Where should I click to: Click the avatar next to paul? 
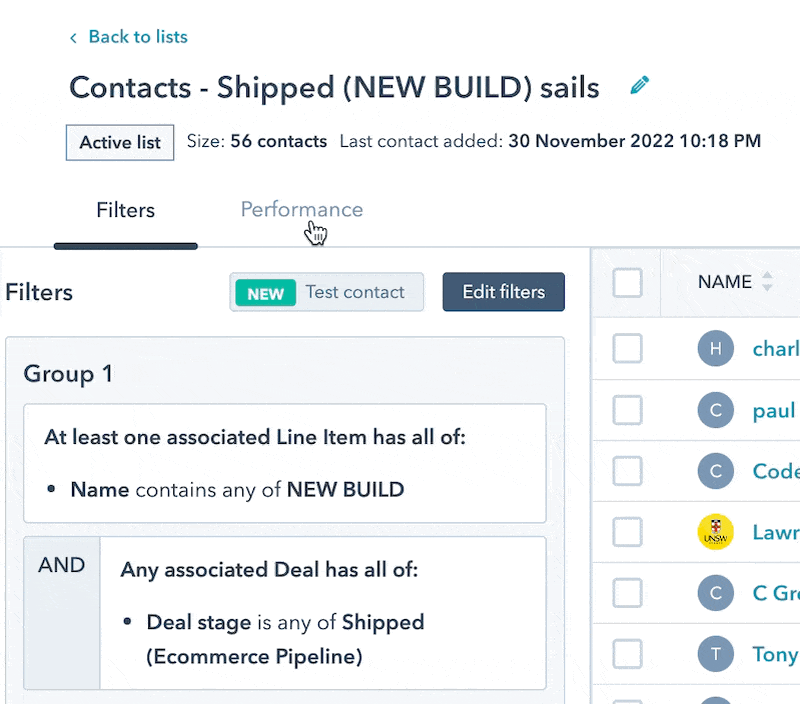(715, 410)
